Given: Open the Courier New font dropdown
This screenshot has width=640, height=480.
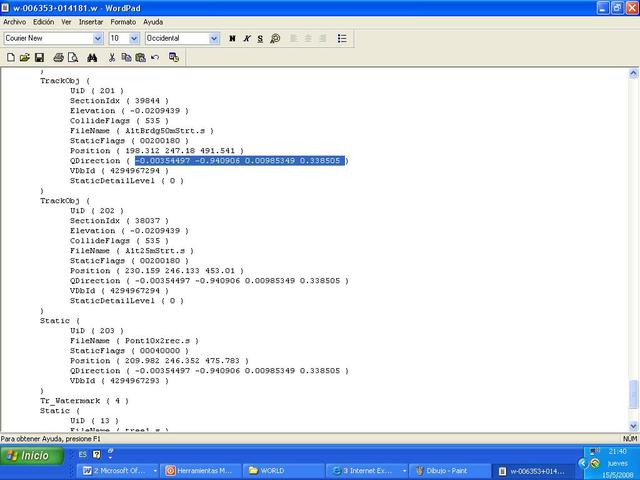Looking at the screenshot, I should coord(98,39).
